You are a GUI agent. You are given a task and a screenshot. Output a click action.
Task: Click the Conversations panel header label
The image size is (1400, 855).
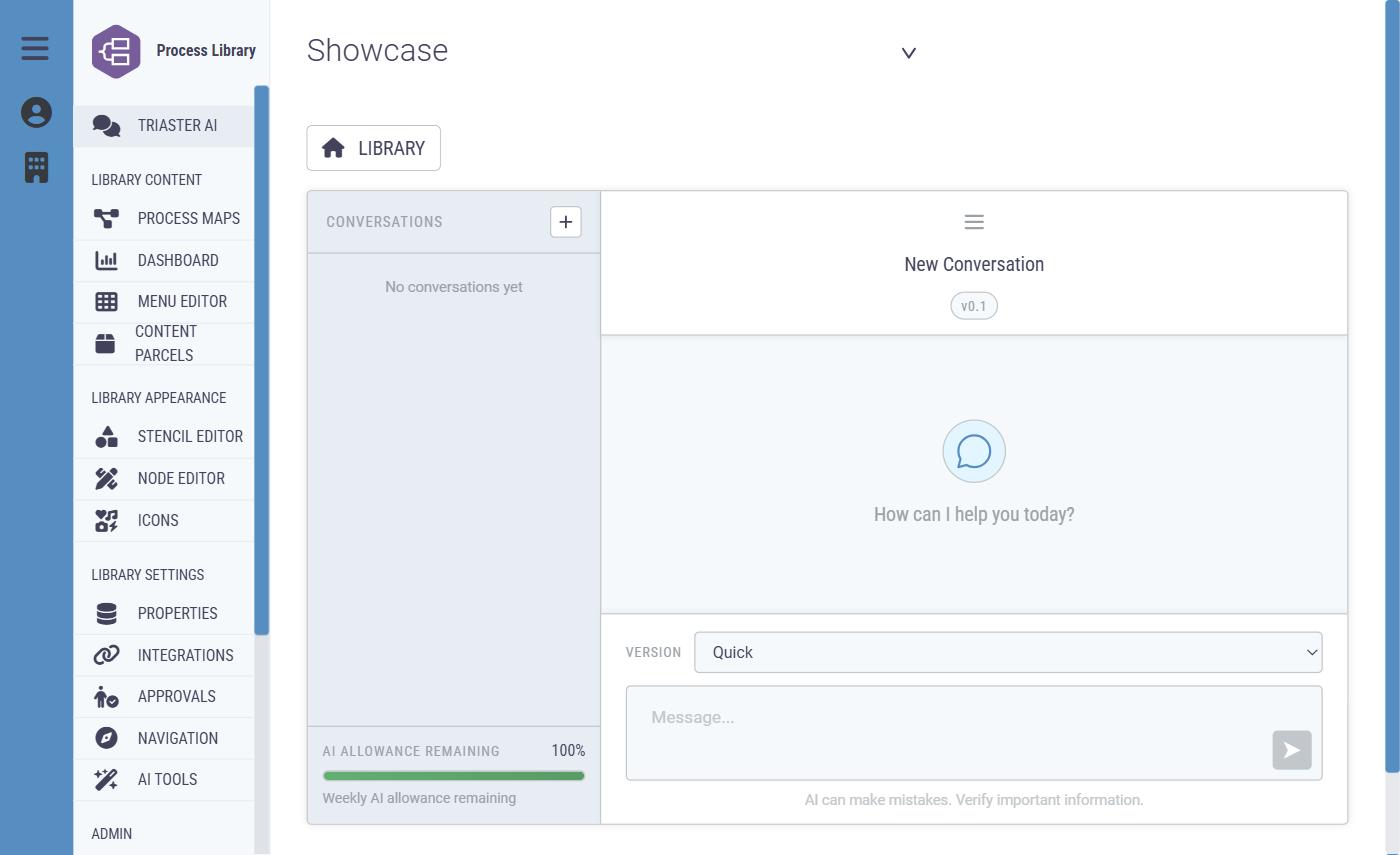384,222
